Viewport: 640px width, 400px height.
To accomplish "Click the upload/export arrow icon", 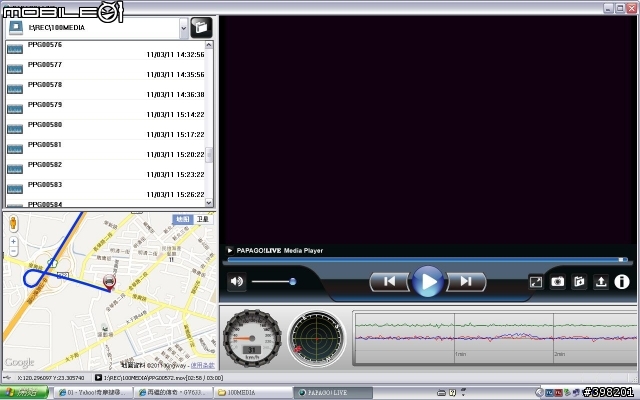I will (x=601, y=282).
